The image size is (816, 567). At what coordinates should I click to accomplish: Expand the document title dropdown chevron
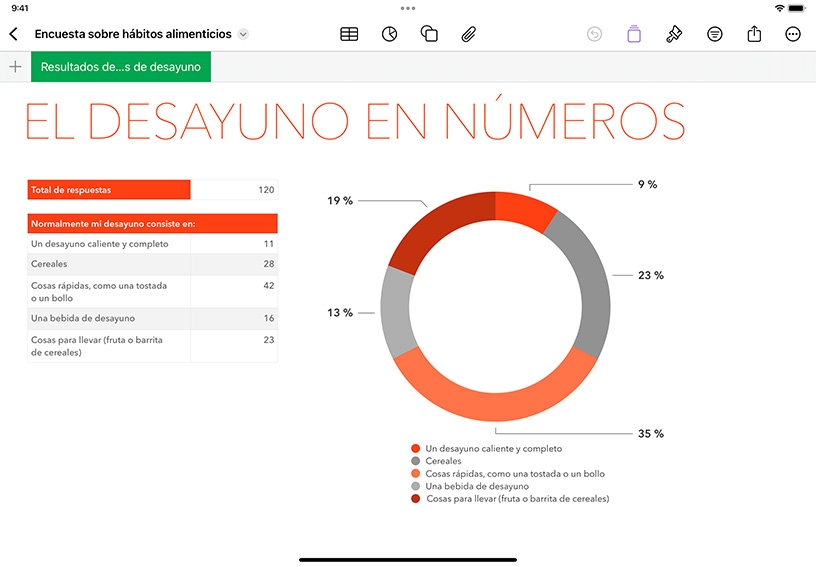click(x=243, y=34)
